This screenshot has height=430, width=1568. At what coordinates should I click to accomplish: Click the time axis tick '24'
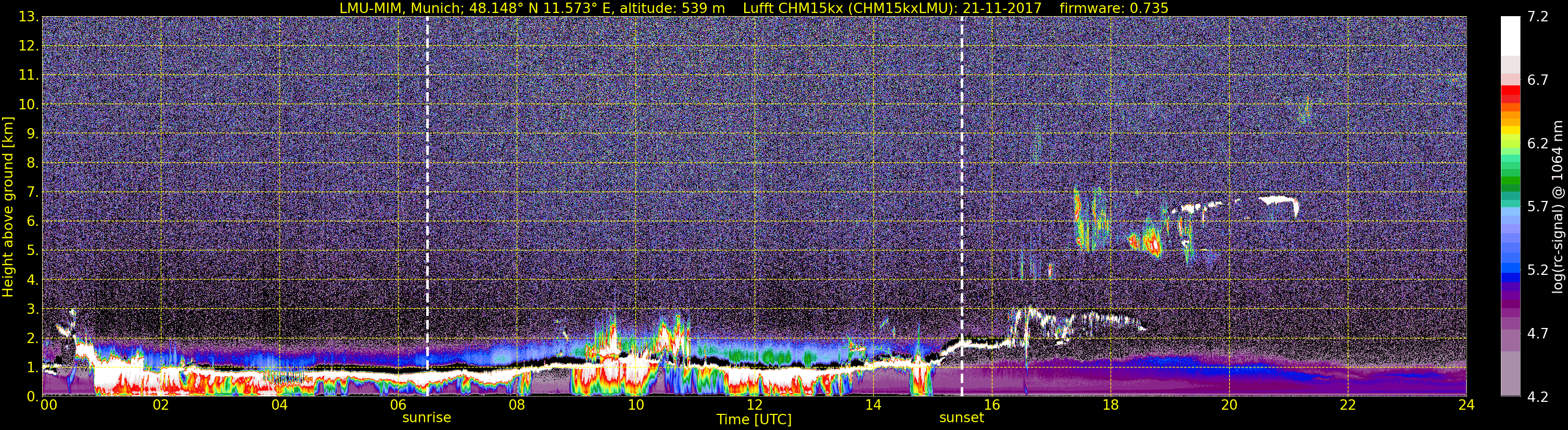tap(1467, 406)
